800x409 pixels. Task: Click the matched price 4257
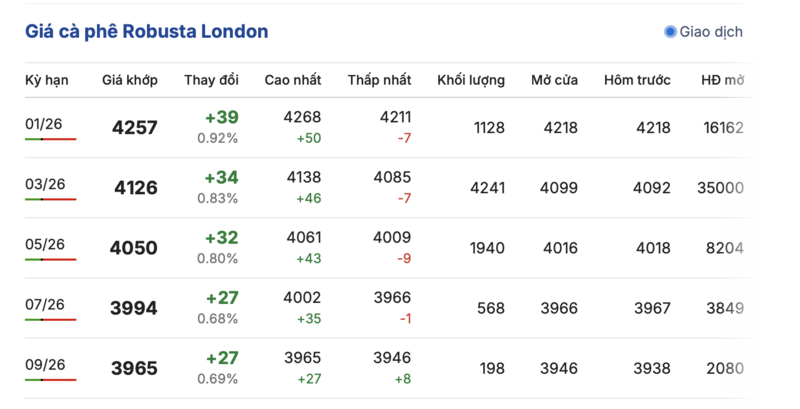pos(136,128)
